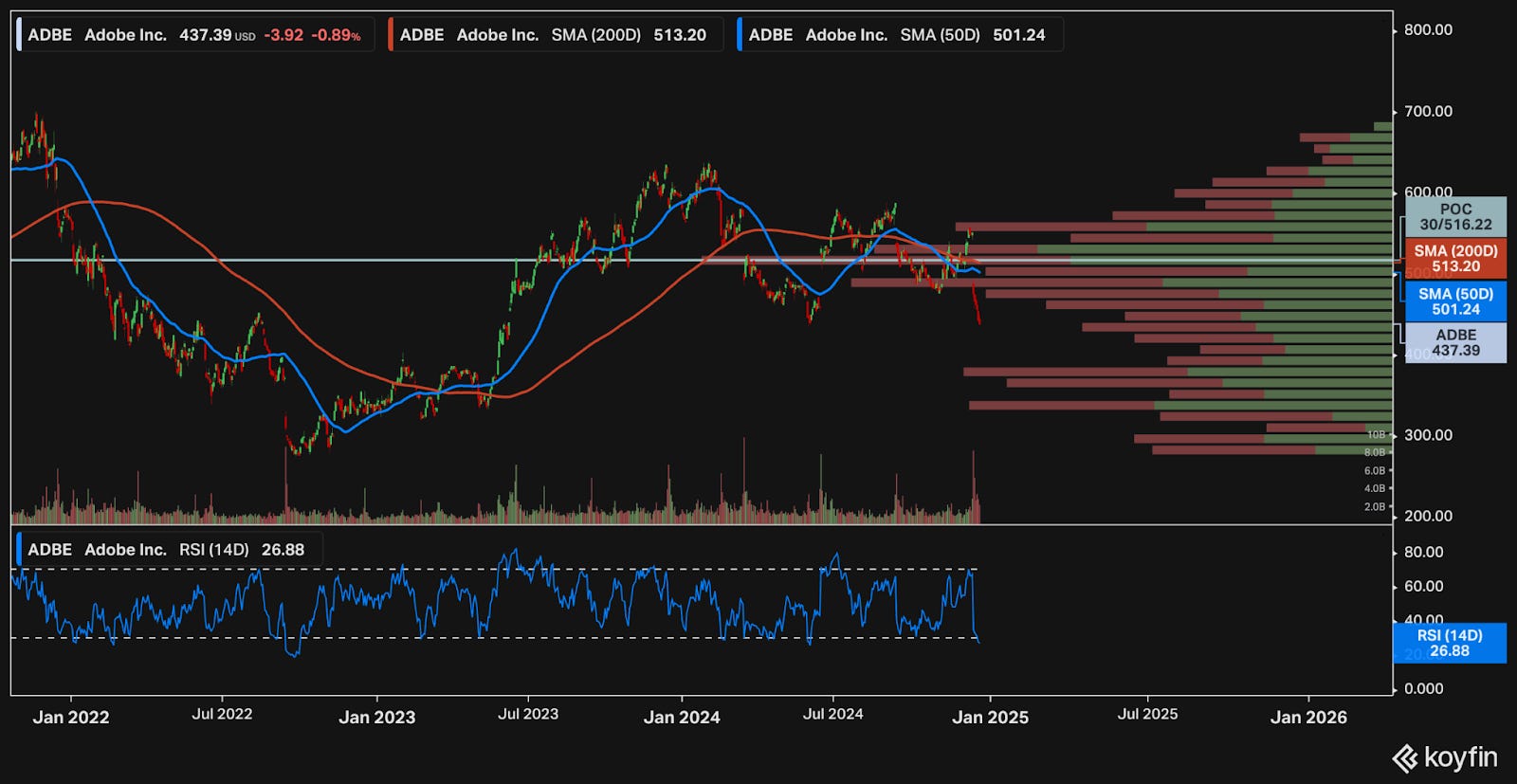This screenshot has height=784, width=1517.
Task: Click the RSI (14D) 26.88 axis tag
Action: pyautogui.click(x=1450, y=643)
